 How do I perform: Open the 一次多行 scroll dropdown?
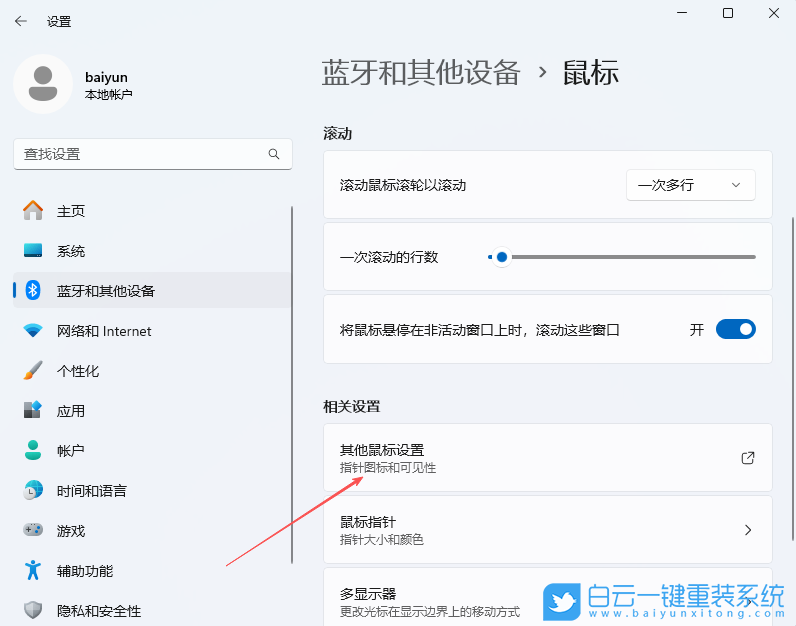coord(690,185)
